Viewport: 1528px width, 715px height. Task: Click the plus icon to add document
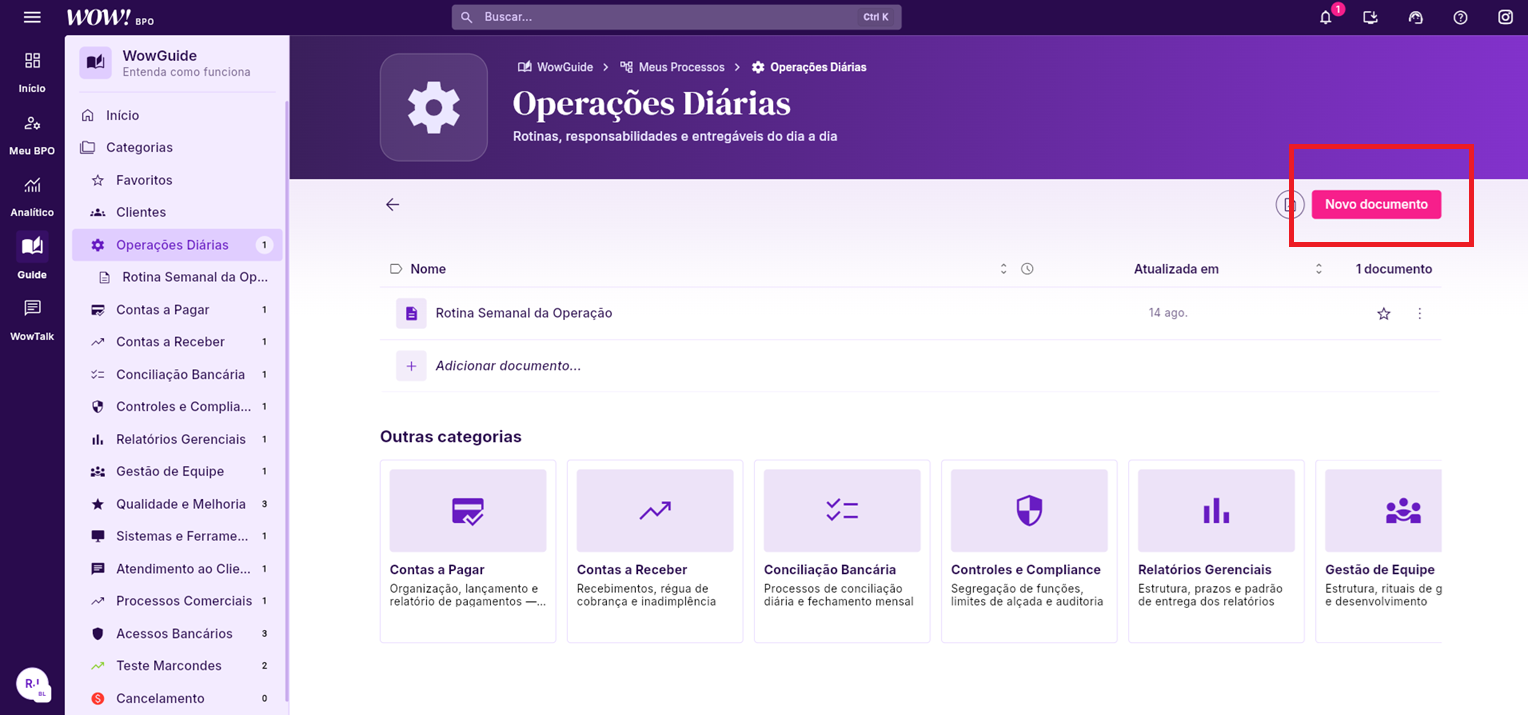click(411, 366)
